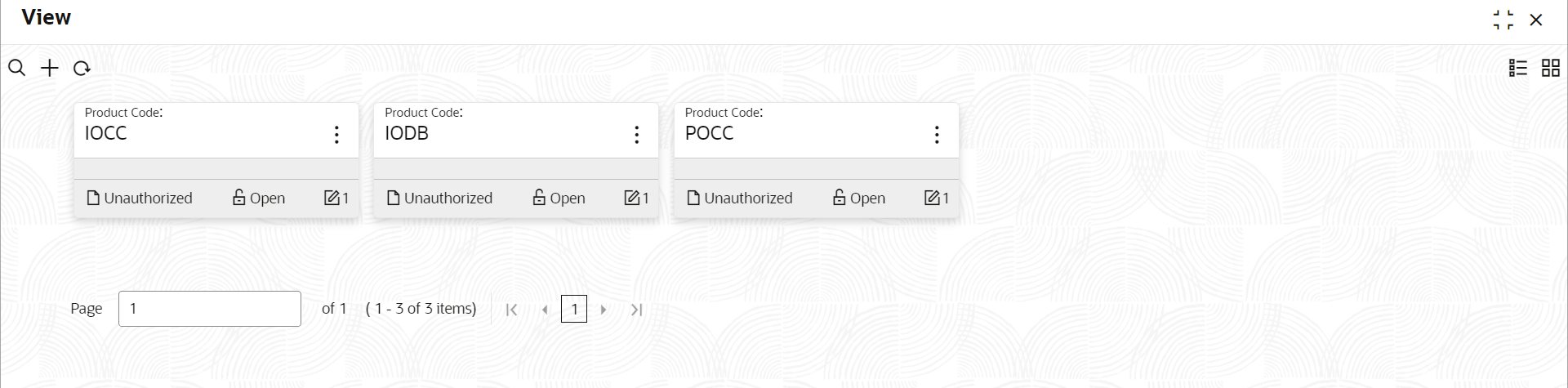Switch to tile grid view
This screenshot has width=1568, height=388.
pyautogui.click(x=1551, y=68)
